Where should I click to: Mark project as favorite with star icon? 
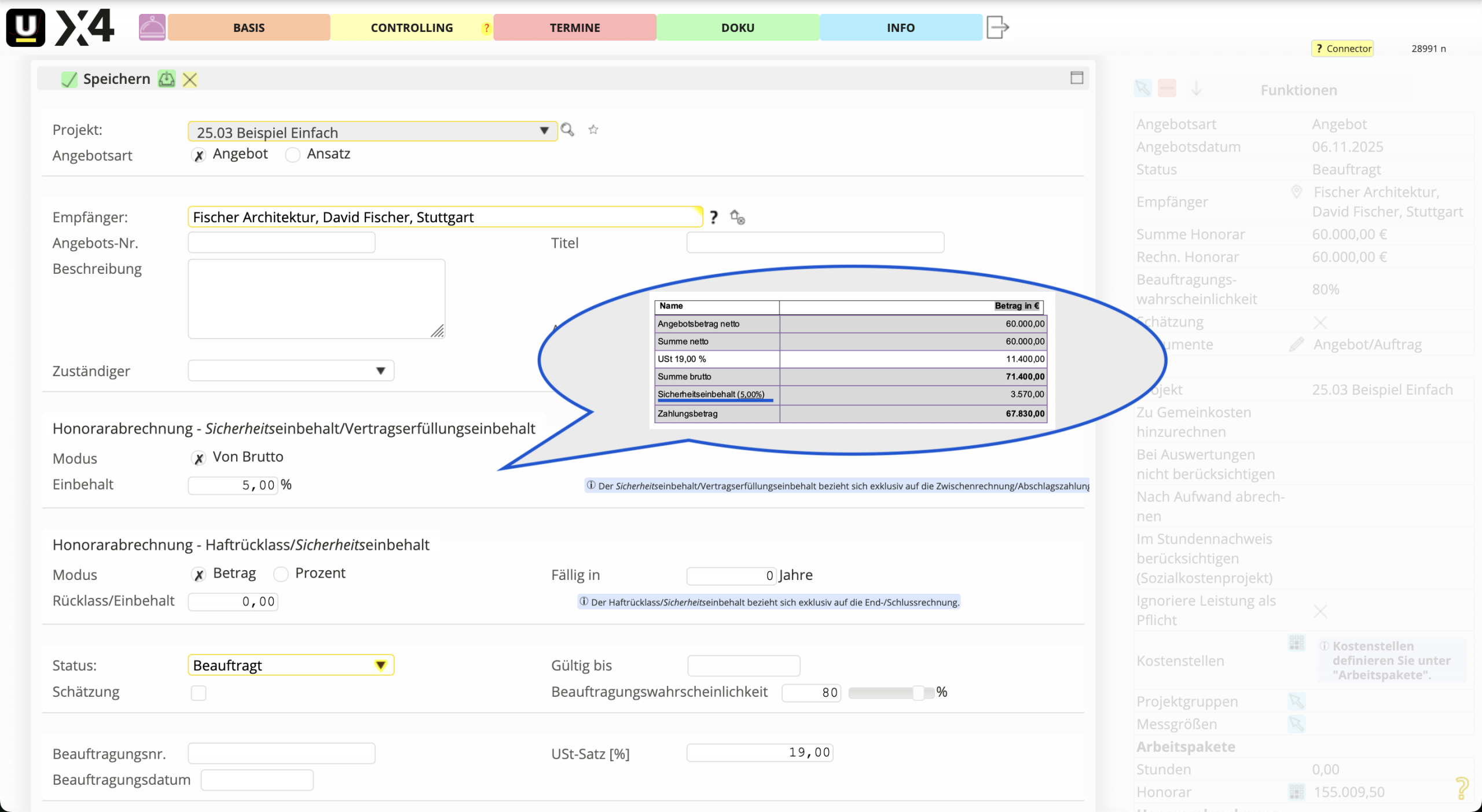(593, 130)
